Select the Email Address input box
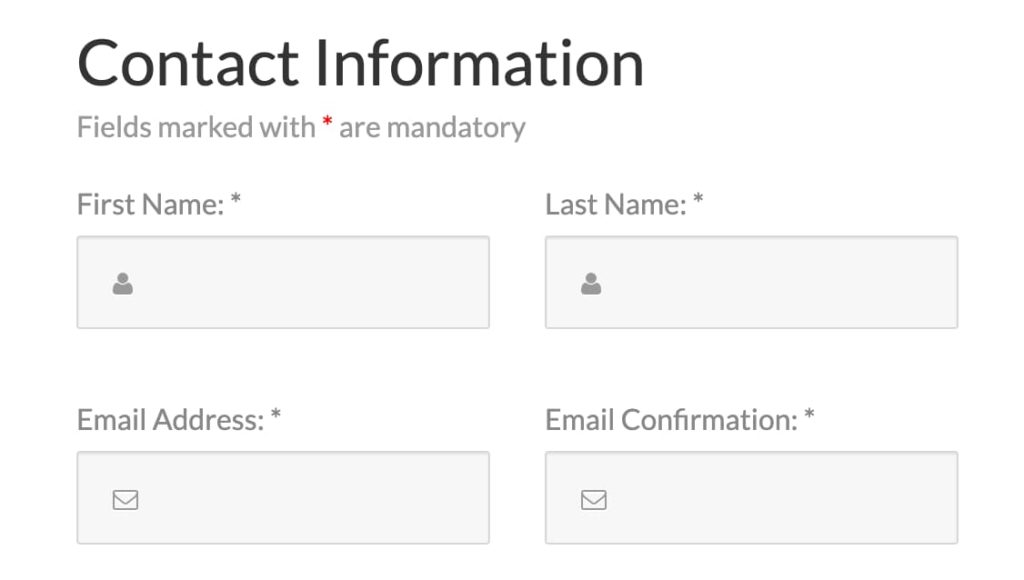 pos(300,498)
